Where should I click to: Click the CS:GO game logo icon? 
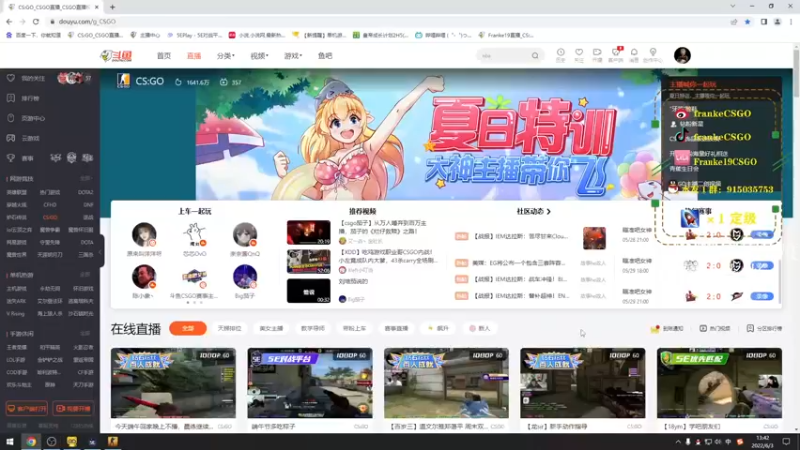click(x=123, y=81)
